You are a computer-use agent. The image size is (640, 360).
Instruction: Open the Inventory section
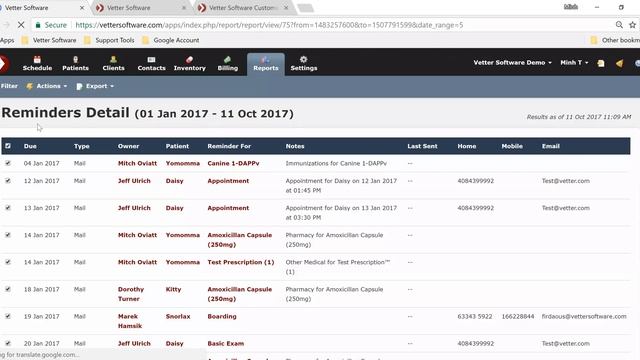(189, 63)
